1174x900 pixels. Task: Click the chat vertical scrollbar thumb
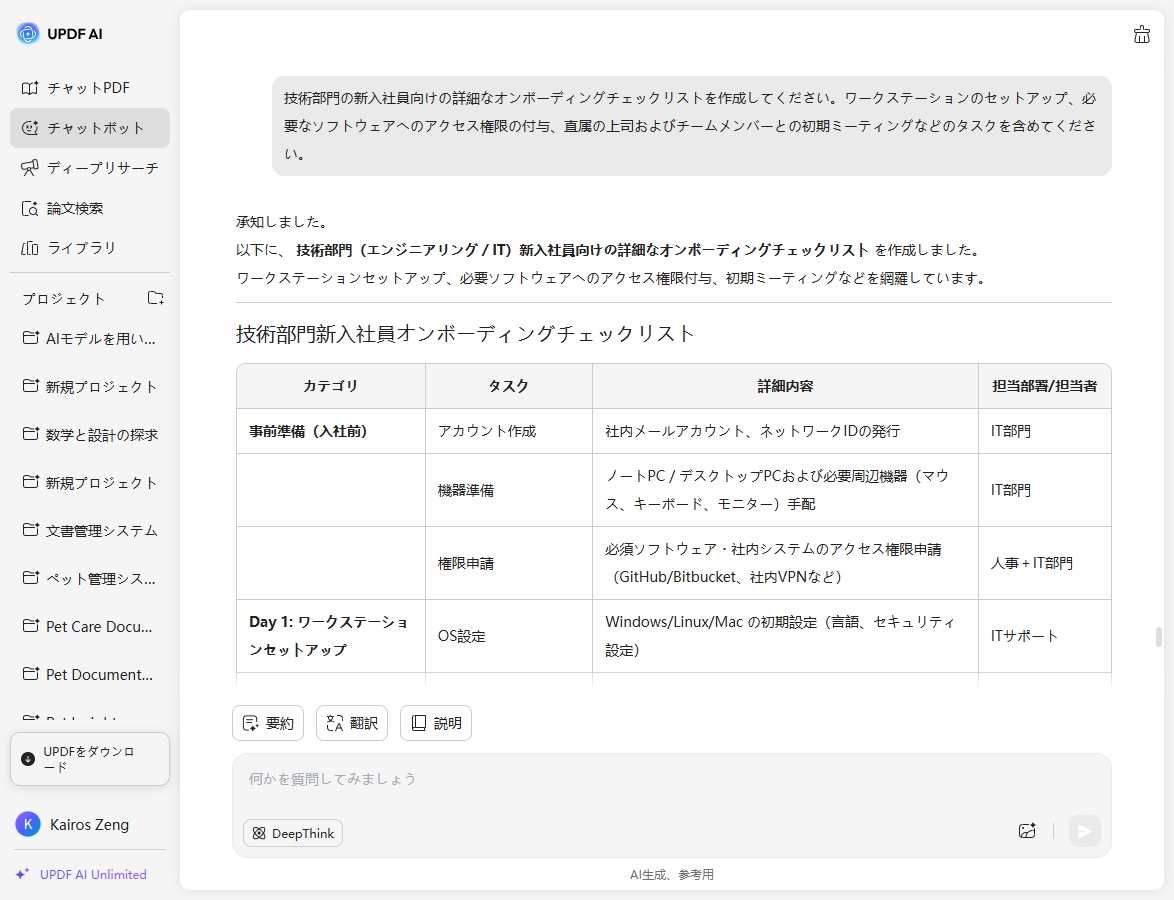1158,637
